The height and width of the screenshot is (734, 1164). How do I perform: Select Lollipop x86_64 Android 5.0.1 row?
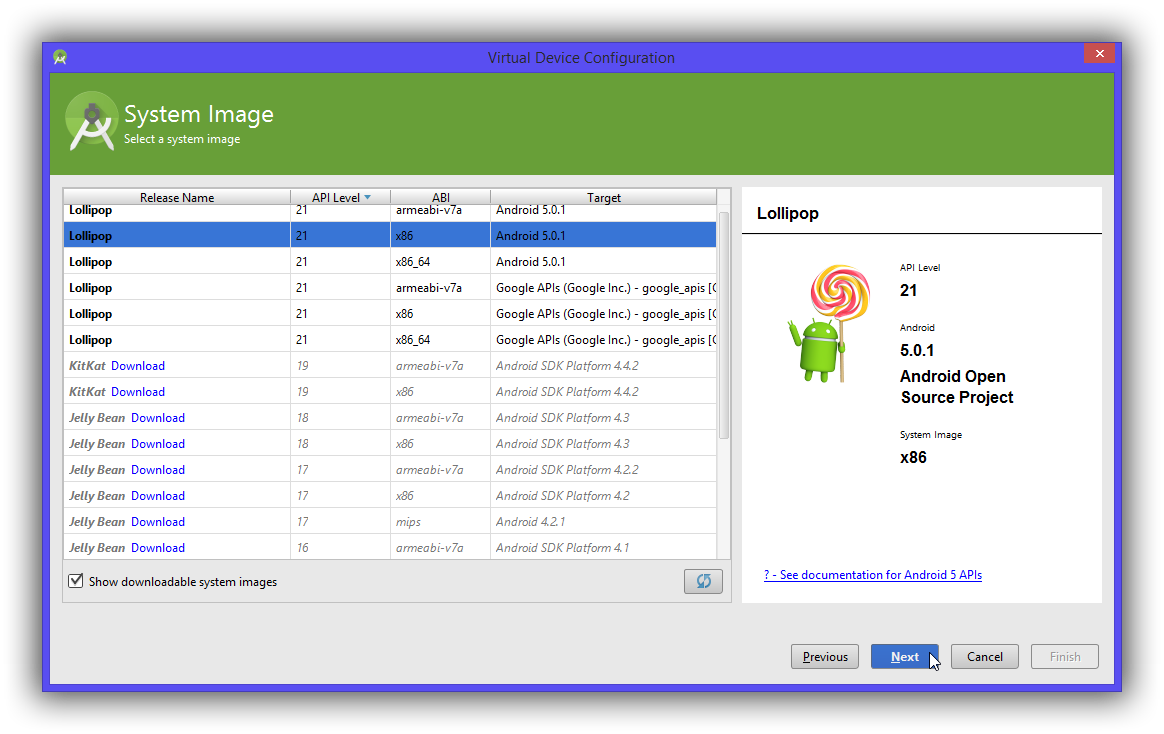pyautogui.click(x=390, y=261)
